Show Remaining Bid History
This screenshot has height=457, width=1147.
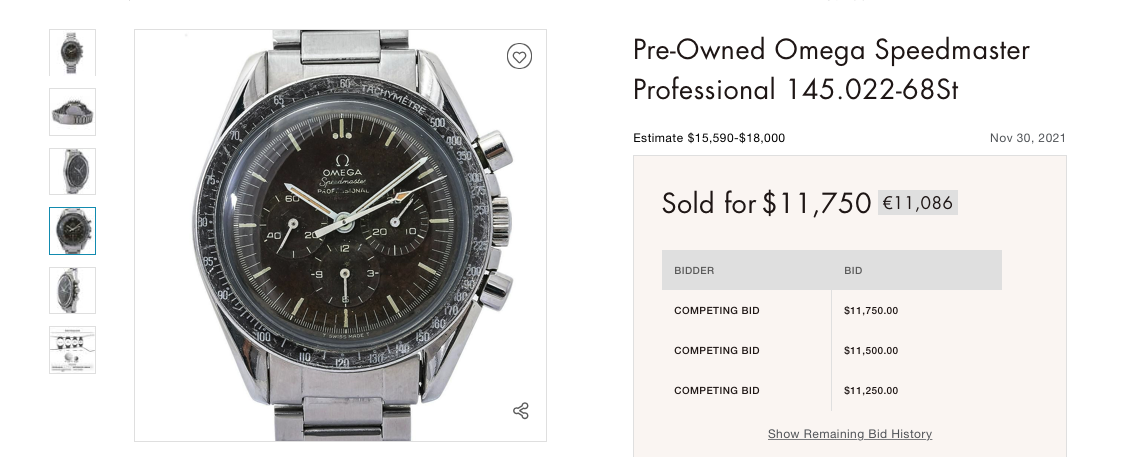[x=849, y=434]
